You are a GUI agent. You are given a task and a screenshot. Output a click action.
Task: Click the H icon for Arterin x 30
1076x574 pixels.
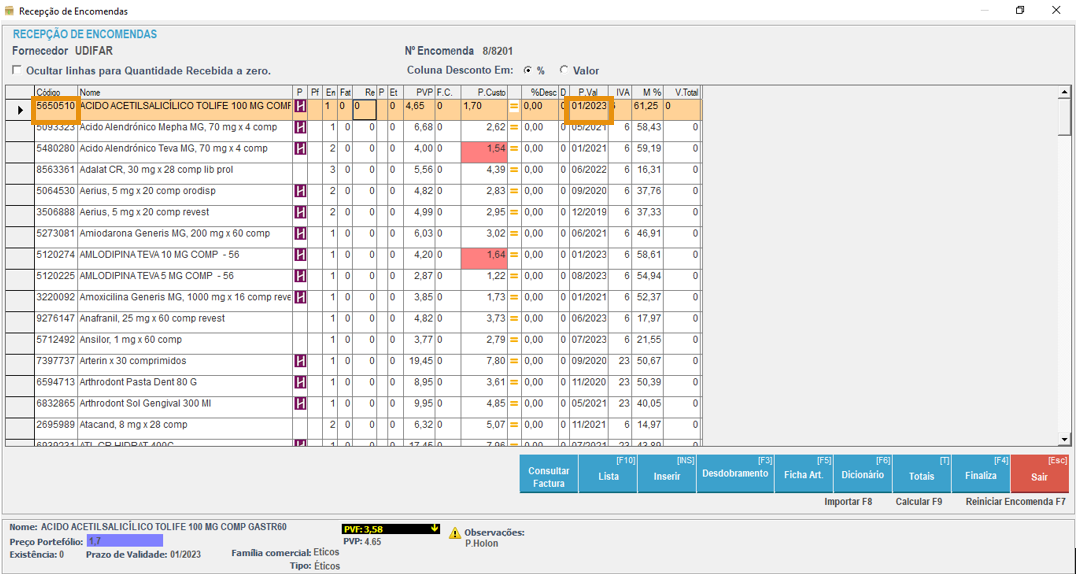pos(299,361)
